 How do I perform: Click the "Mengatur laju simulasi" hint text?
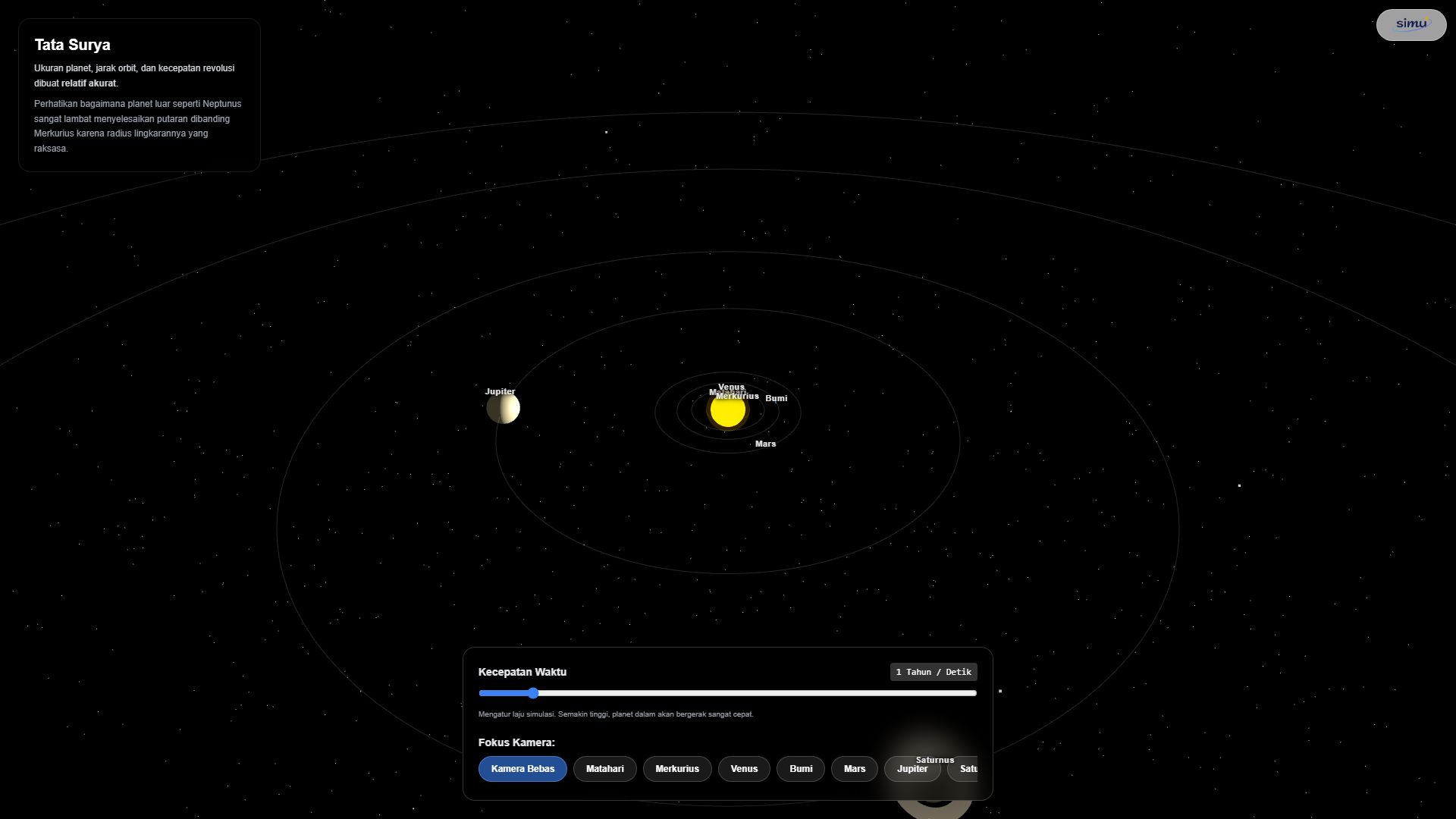(x=616, y=714)
